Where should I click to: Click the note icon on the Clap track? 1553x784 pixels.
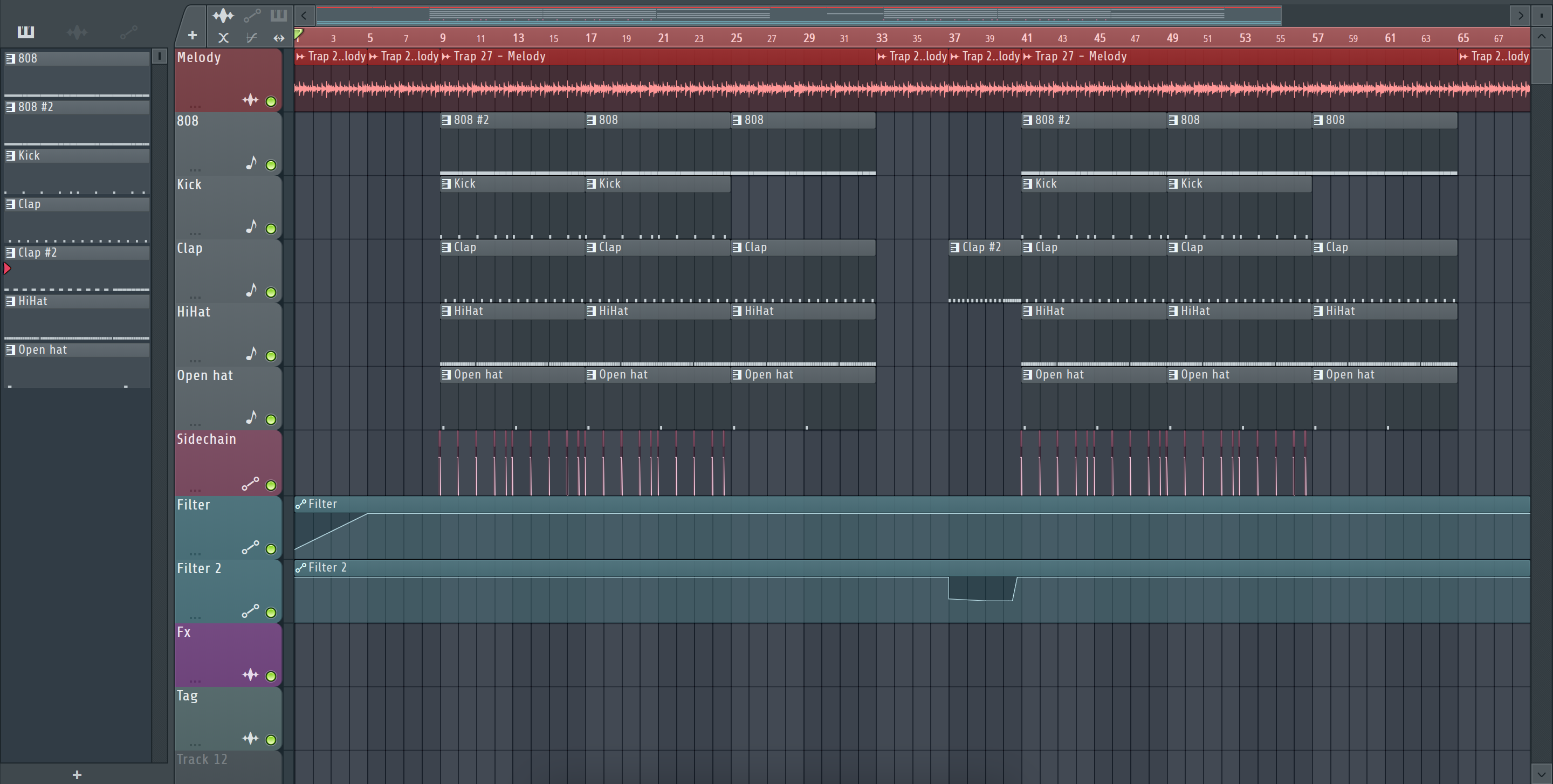[x=251, y=290]
